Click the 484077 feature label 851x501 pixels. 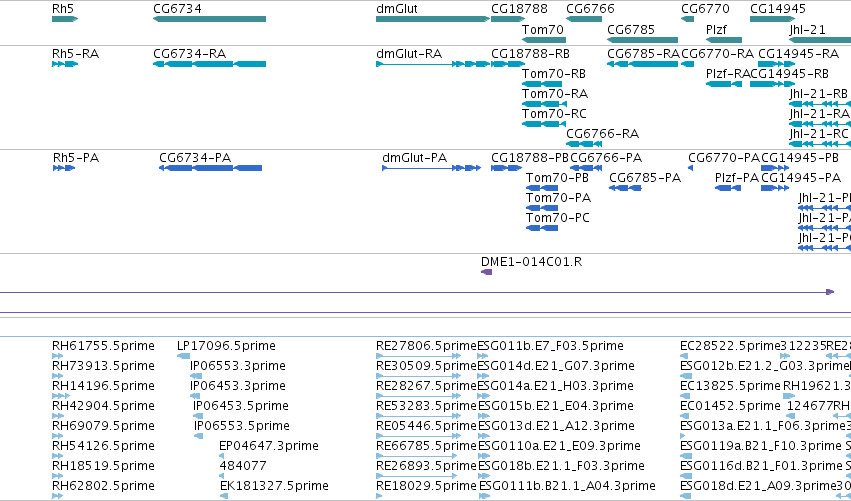point(243,466)
